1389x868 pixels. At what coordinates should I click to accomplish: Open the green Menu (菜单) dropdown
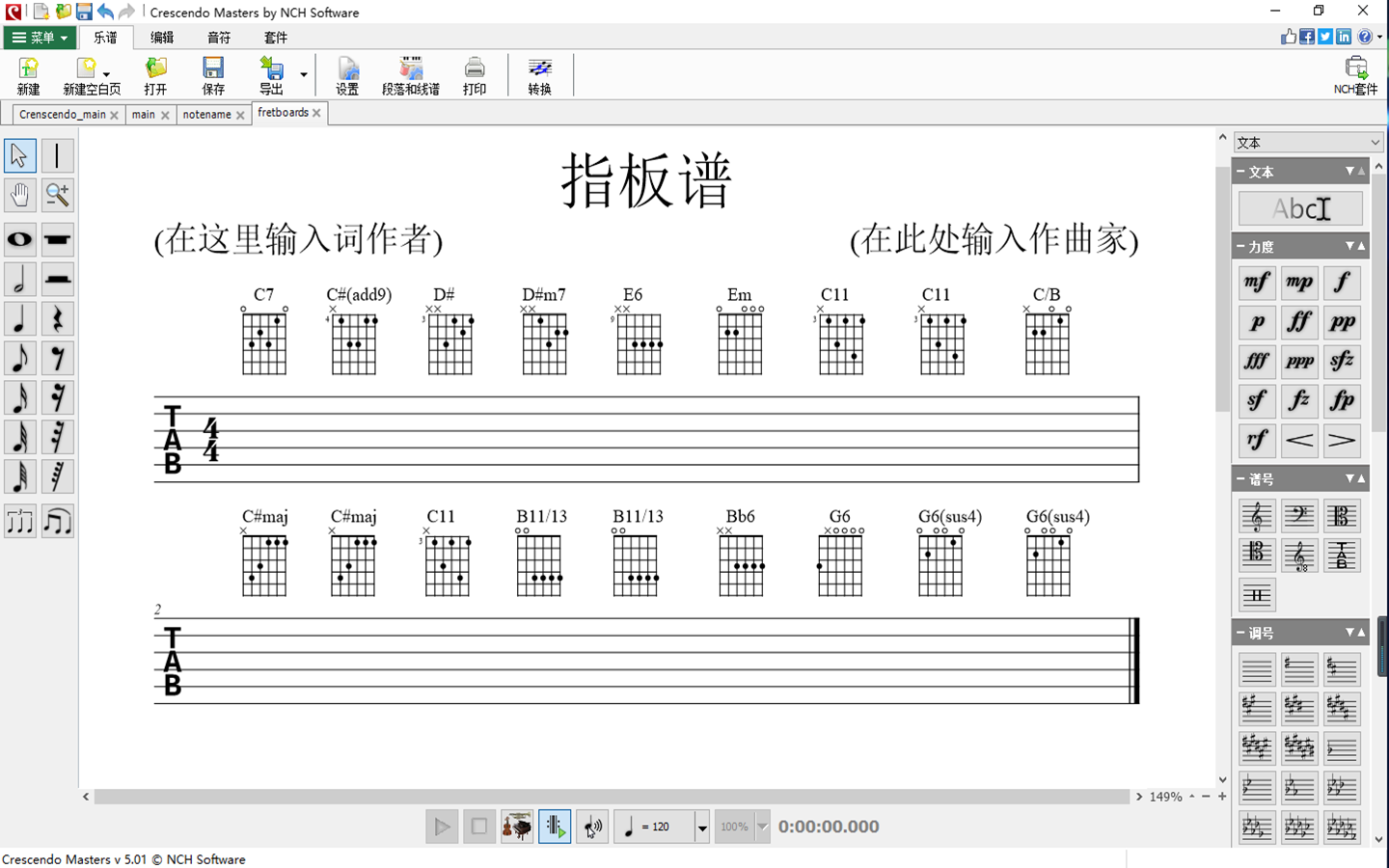click(x=40, y=38)
